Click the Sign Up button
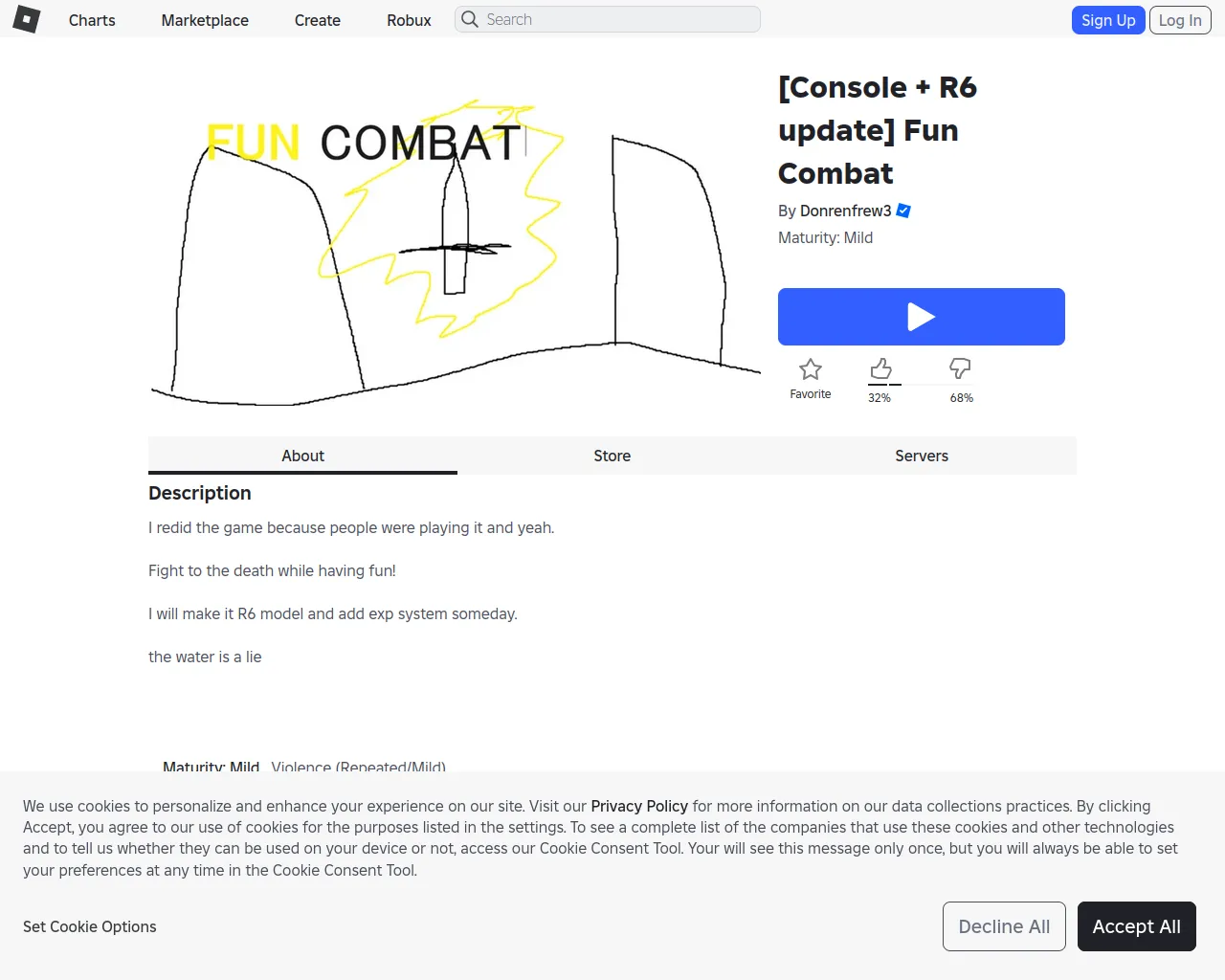 (x=1108, y=20)
